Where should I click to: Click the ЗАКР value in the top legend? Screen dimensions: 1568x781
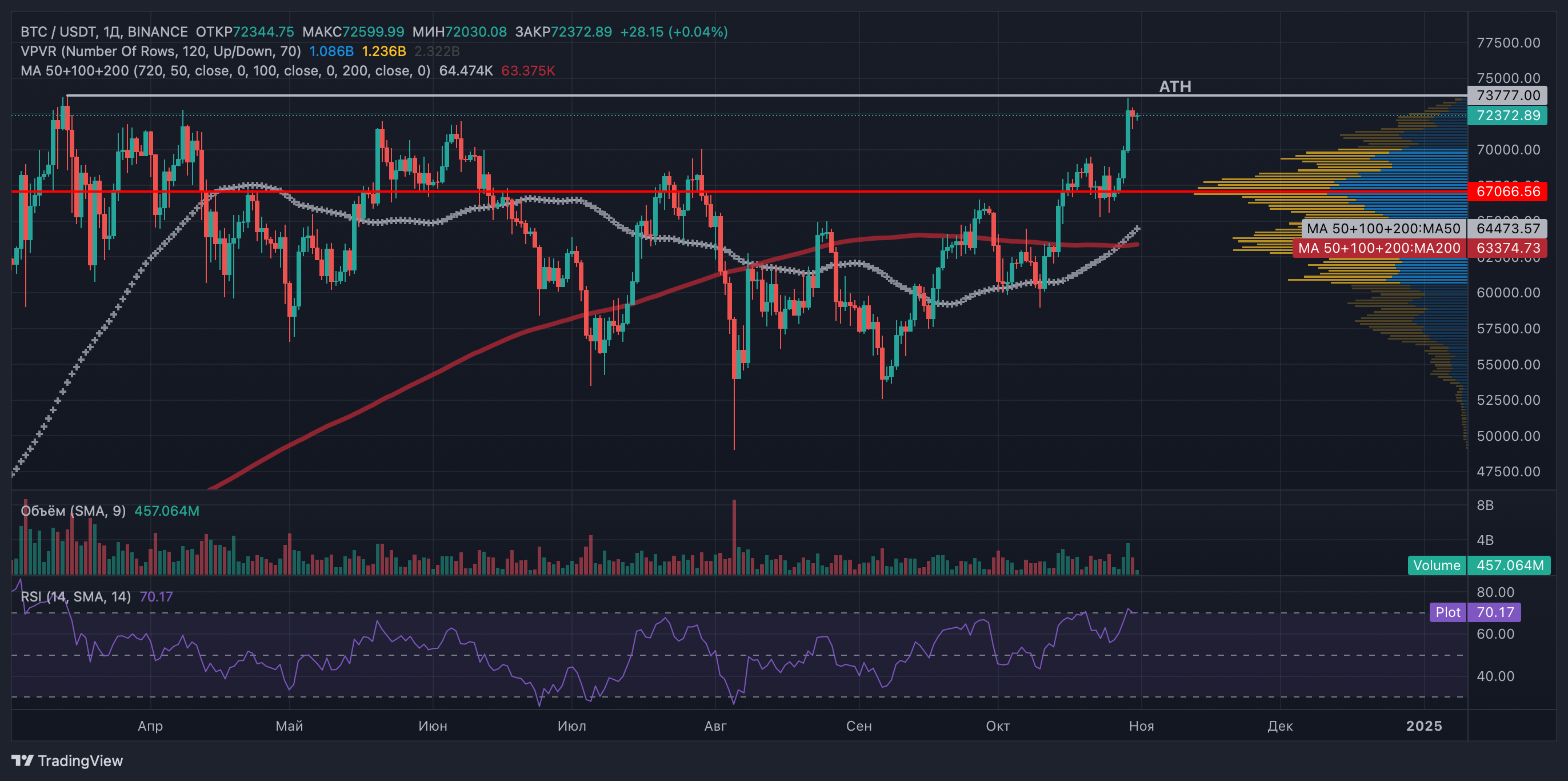point(581,31)
